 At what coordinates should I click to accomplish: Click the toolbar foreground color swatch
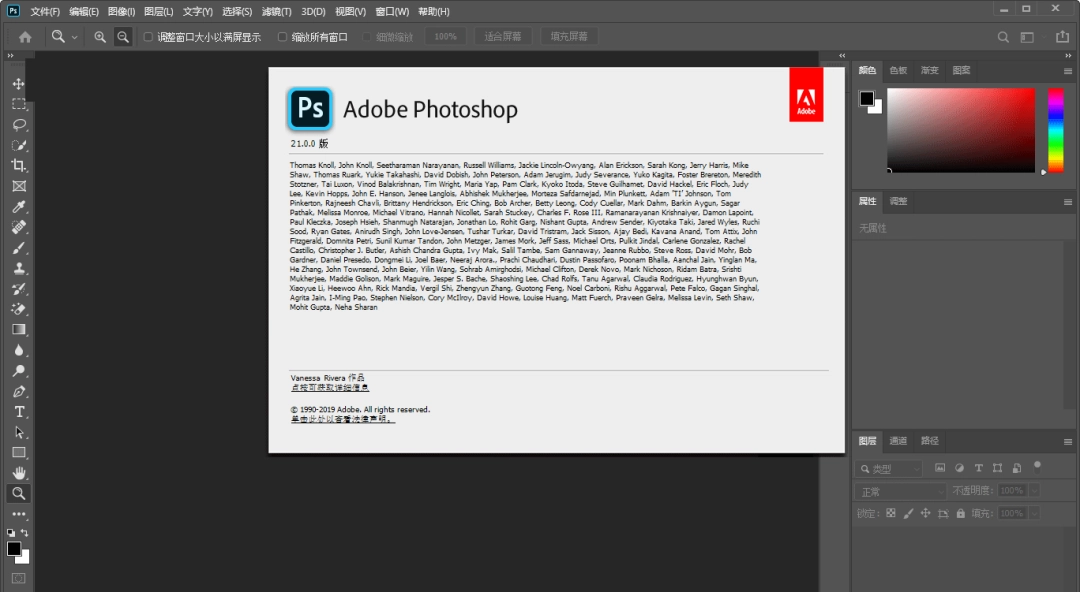point(14,549)
